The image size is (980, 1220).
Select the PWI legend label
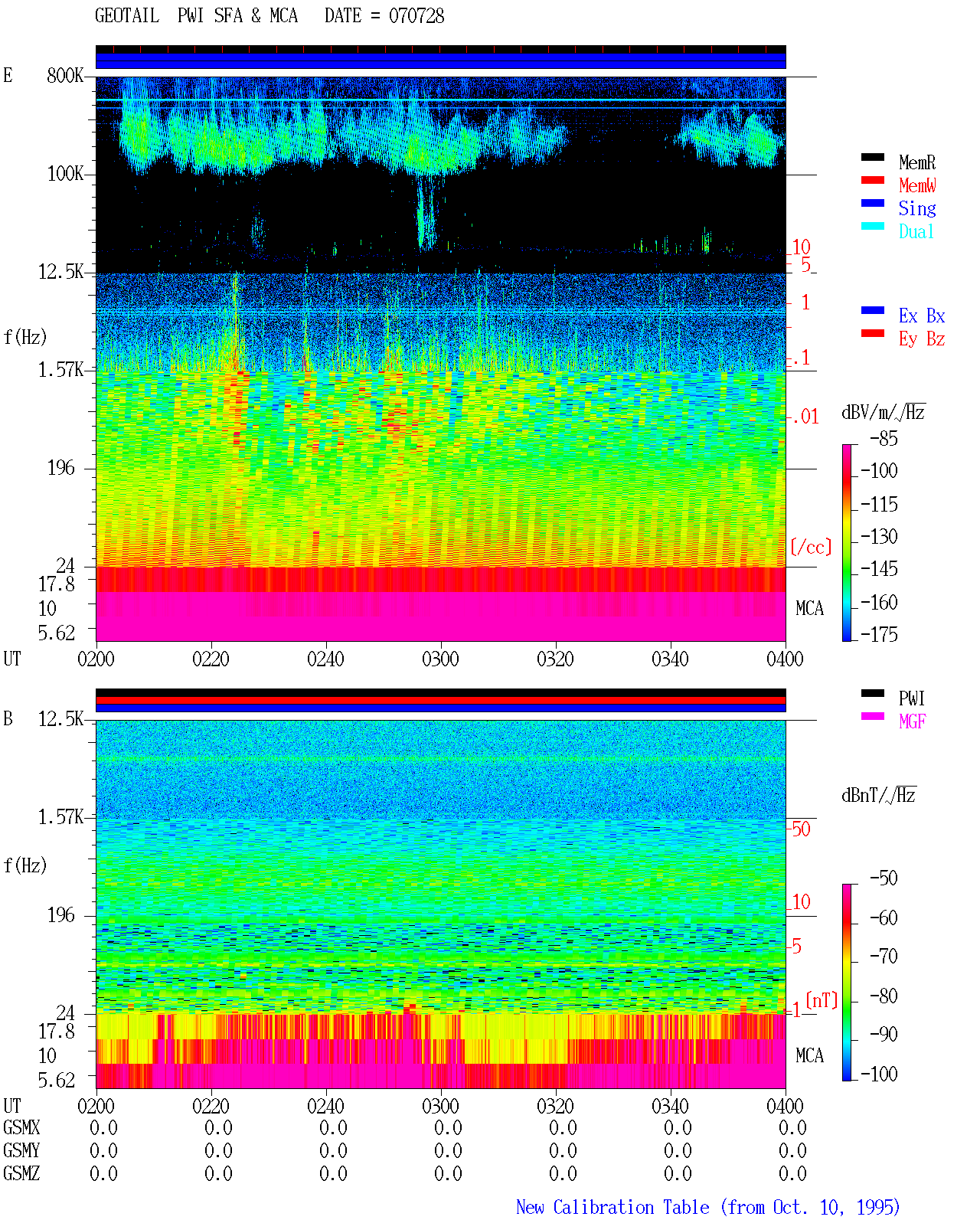point(912,698)
